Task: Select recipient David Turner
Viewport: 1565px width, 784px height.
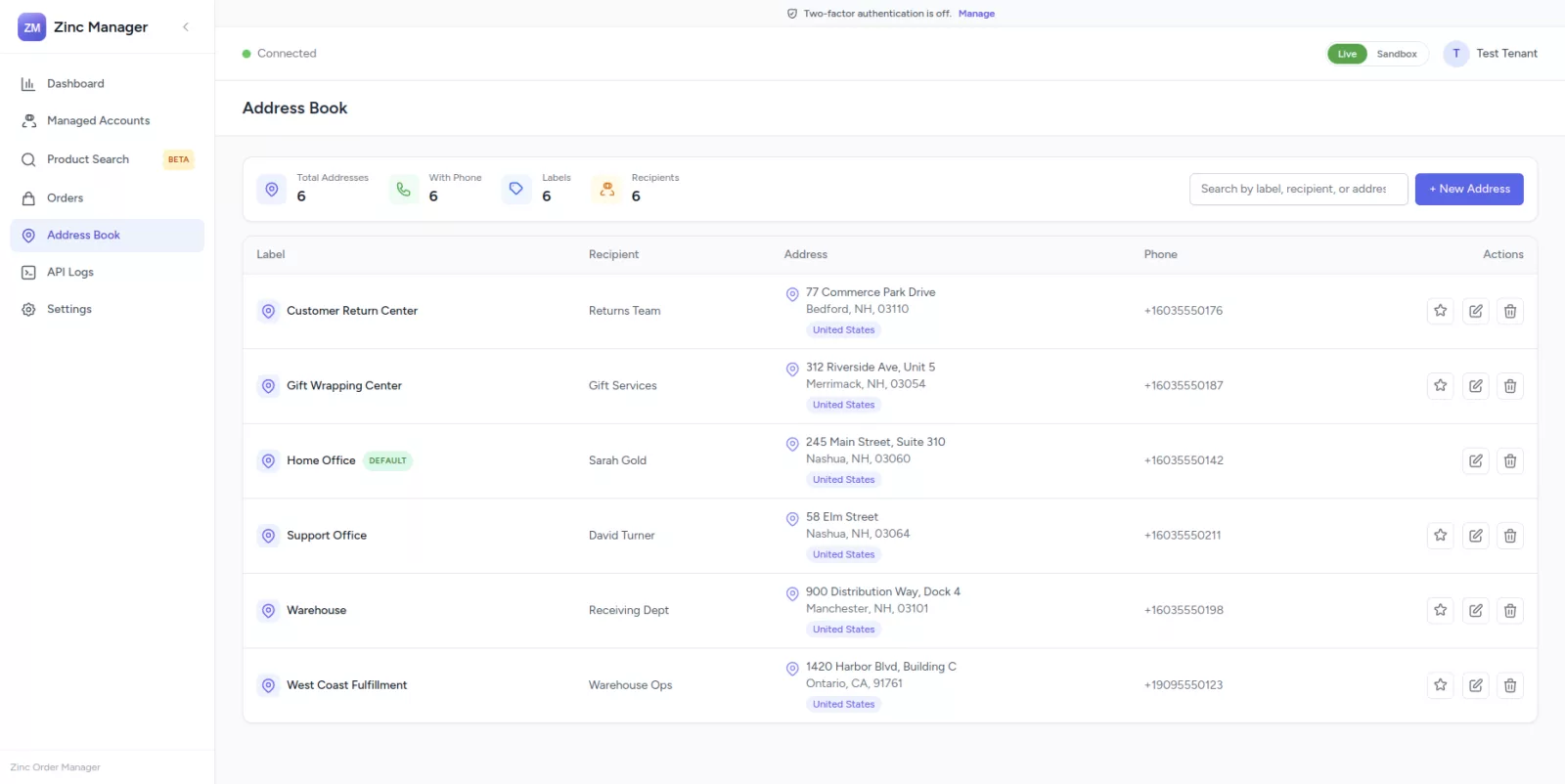Action: pyautogui.click(x=621, y=536)
